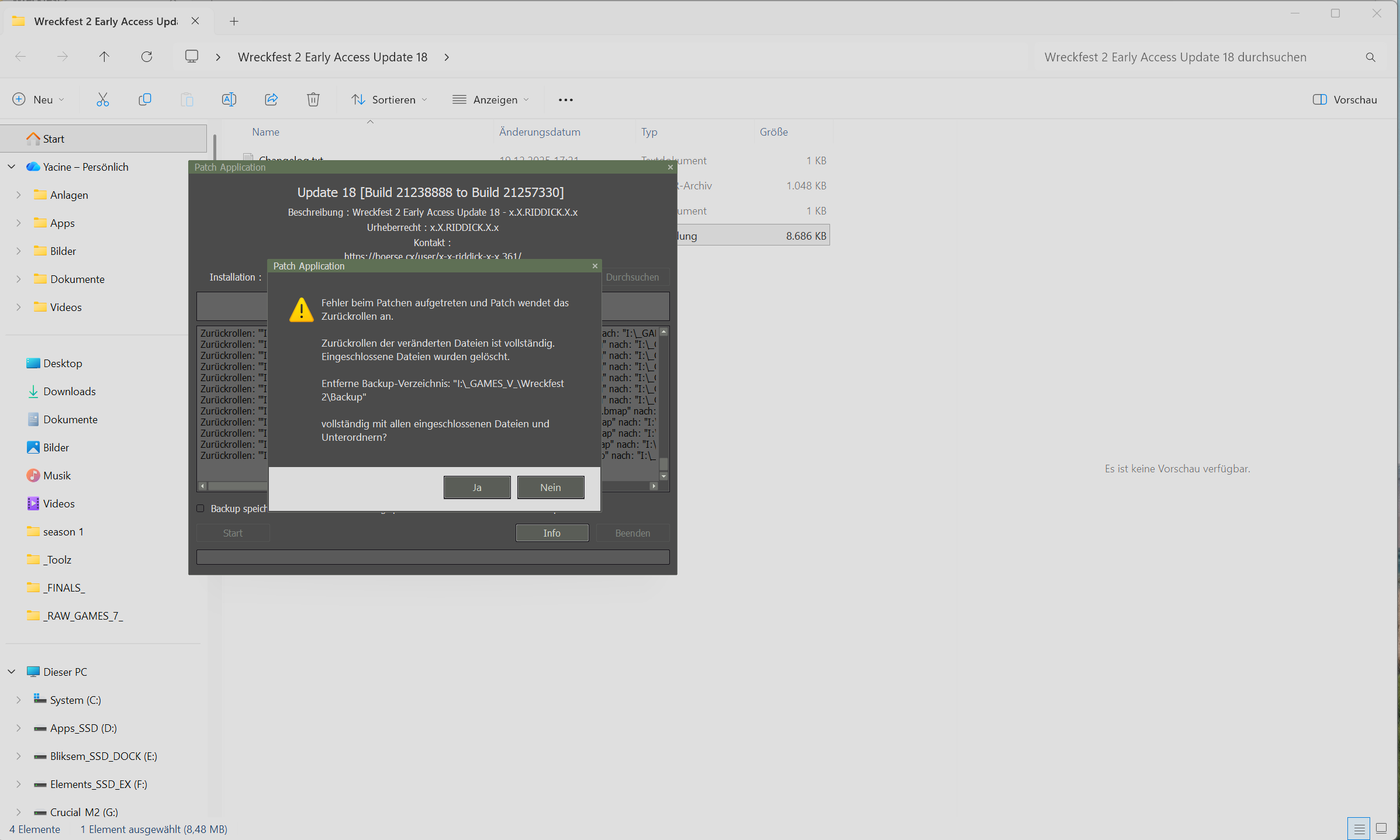Decline backup removal with Nein
Screen dimensions: 1400x840
pos(551,487)
